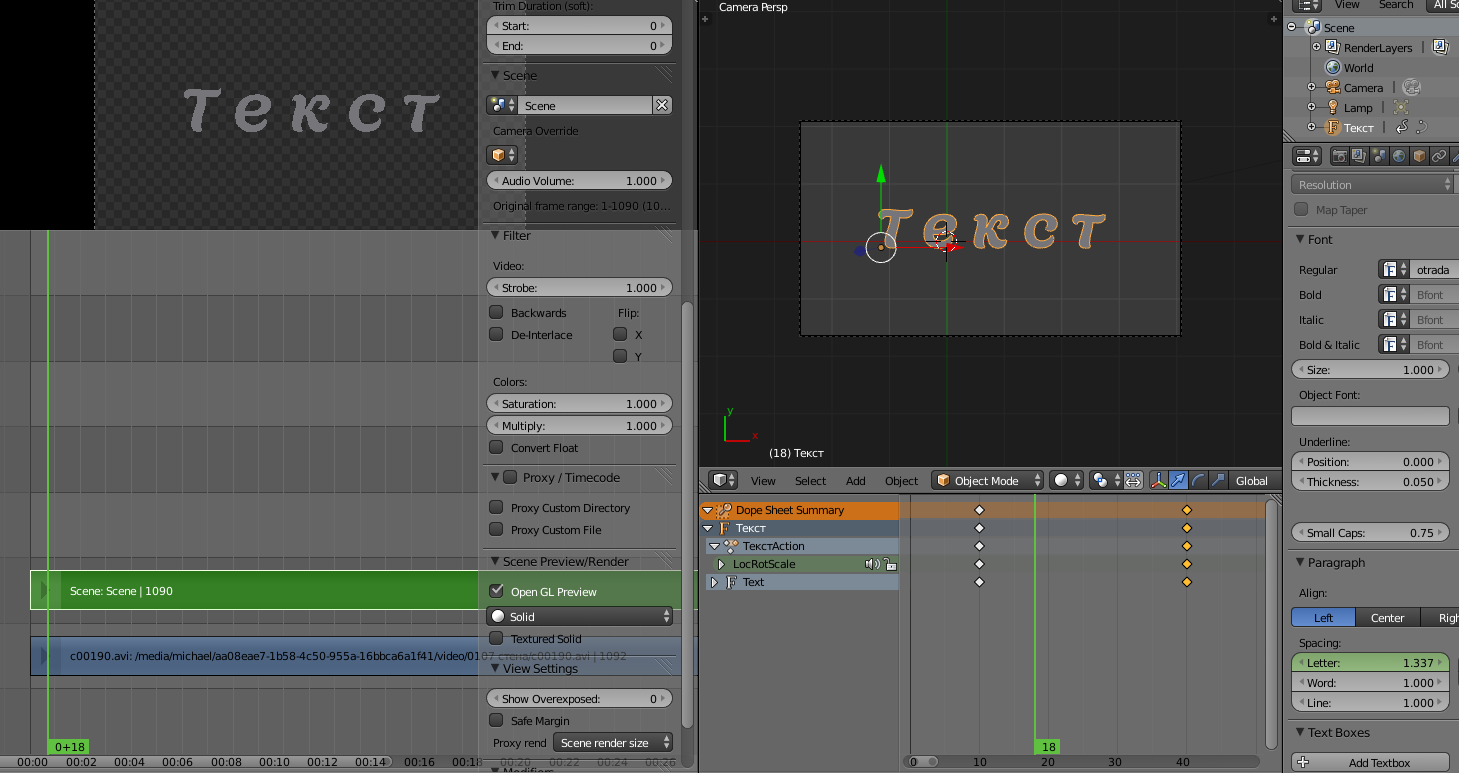Viewport: 1459px width, 773px height.
Task: Switch to the Object properties cube tab
Action: point(1419,156)
